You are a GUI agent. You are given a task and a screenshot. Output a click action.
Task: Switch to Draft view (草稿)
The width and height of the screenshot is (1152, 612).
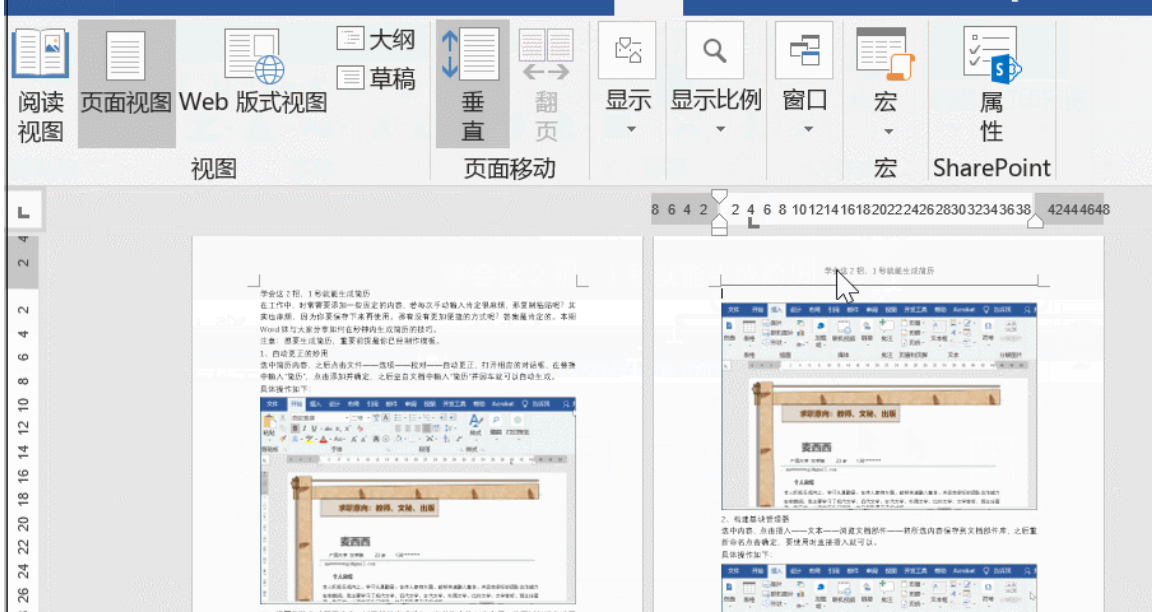(376, 78)
